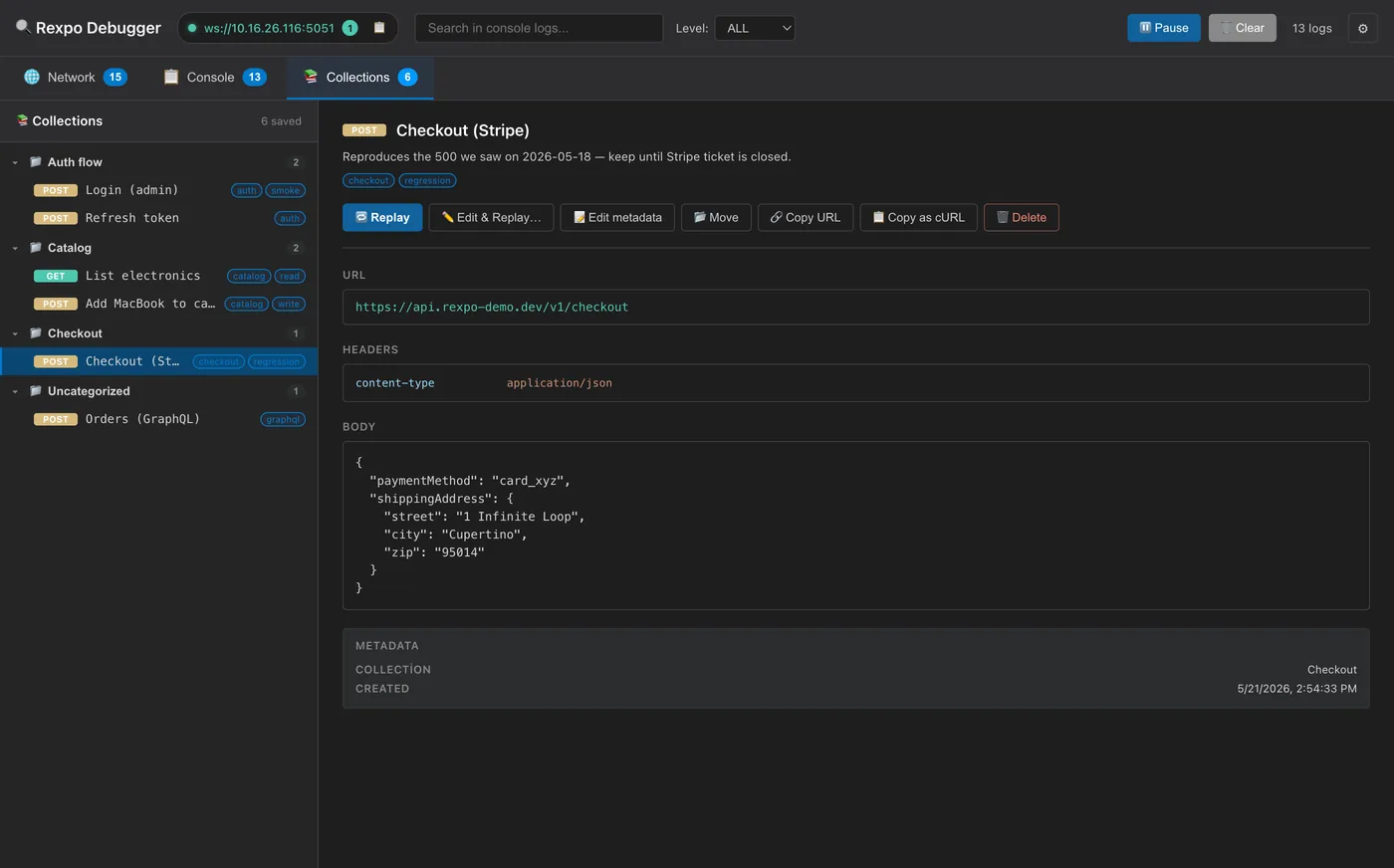Image resolution: width=1394 pixels, height=868 pixels.
Task: Click books icon in Collections sidebar header
Action: 22,120
